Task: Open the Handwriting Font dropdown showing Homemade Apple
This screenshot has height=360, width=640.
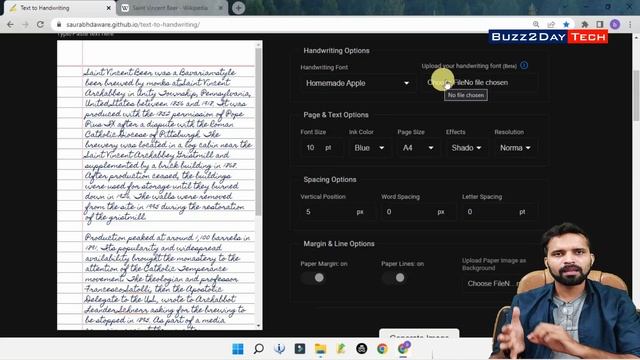Action: [357, 83]
